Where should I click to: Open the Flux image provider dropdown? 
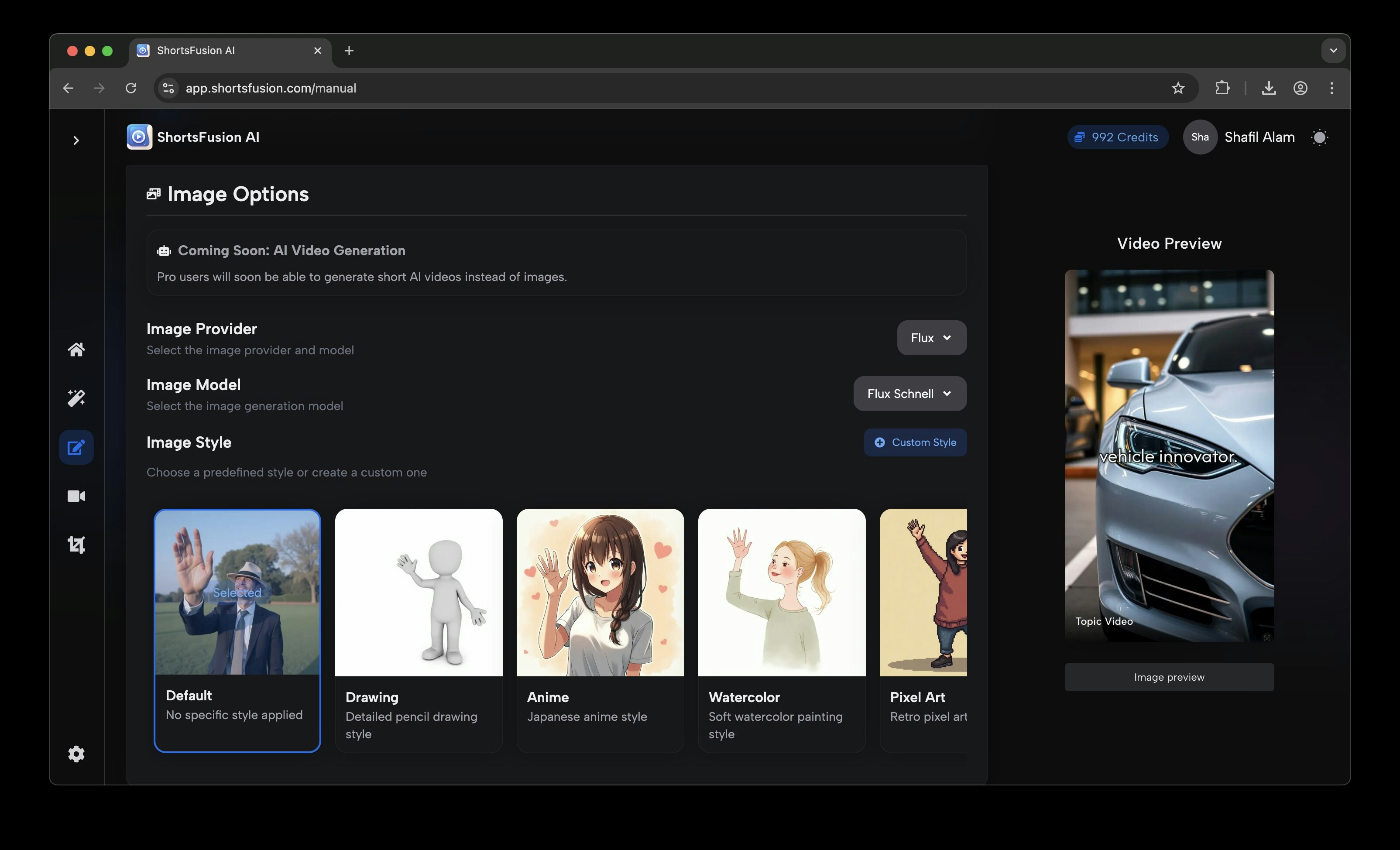pos(931,338)
